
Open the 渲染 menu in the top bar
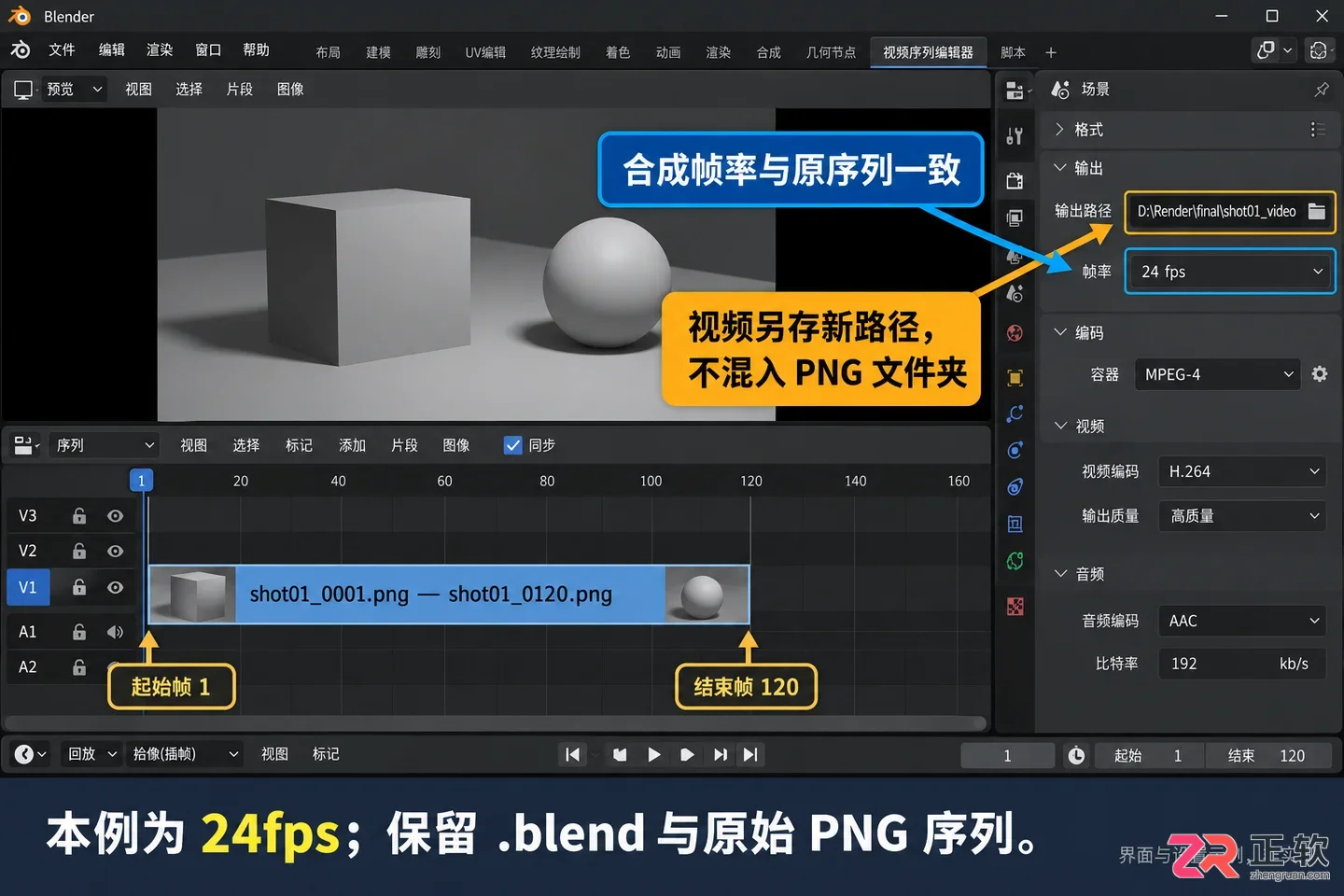click(x=160, y=49)
